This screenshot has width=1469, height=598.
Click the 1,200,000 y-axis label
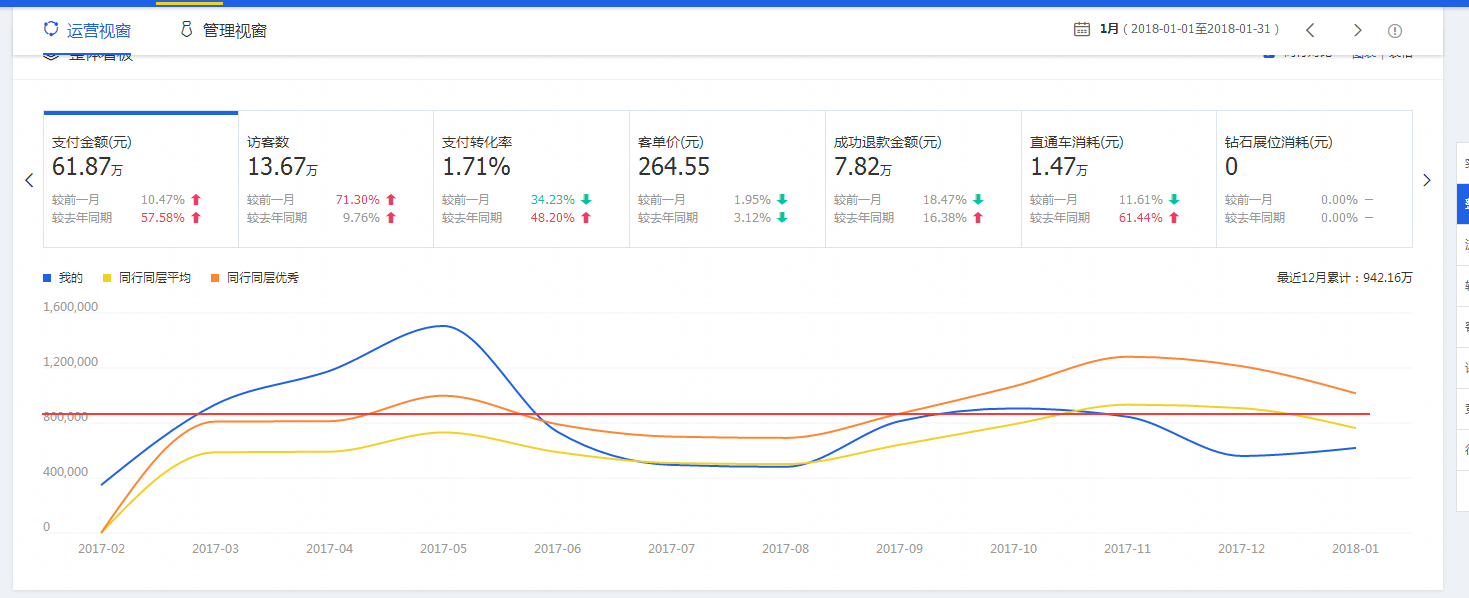click(x=70, y=362)
